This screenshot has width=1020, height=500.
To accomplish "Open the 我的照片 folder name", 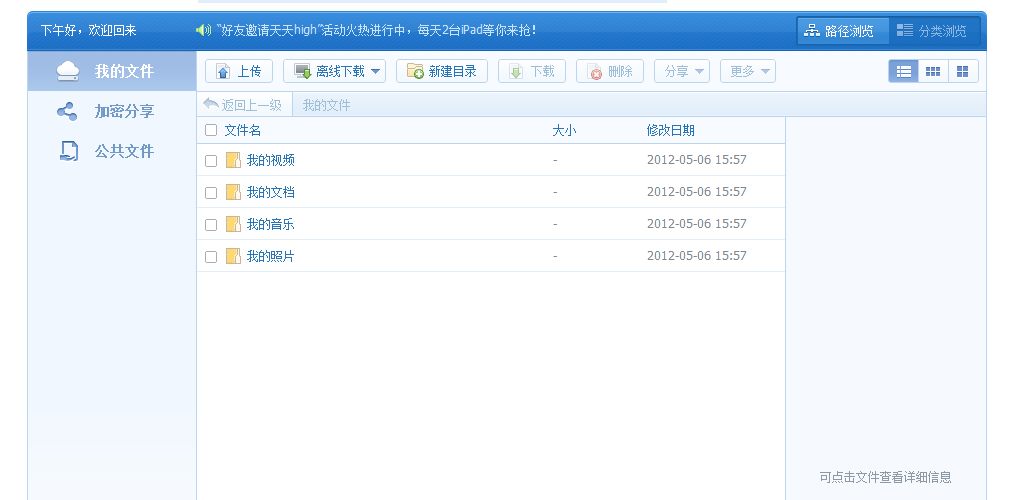I will [x=271, y=256].
